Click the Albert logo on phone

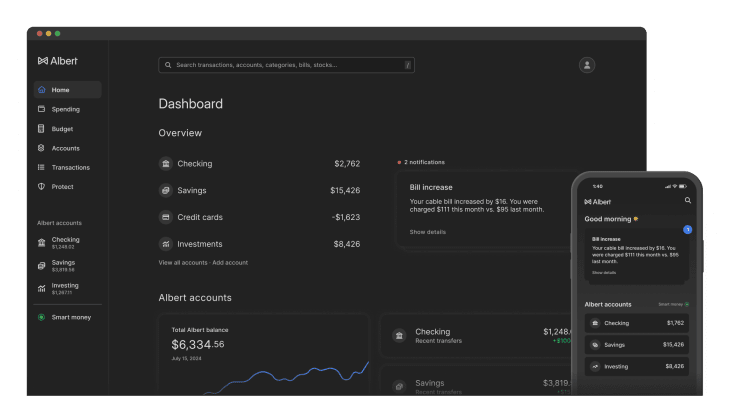pyautogui.click(x=598, y=202)
